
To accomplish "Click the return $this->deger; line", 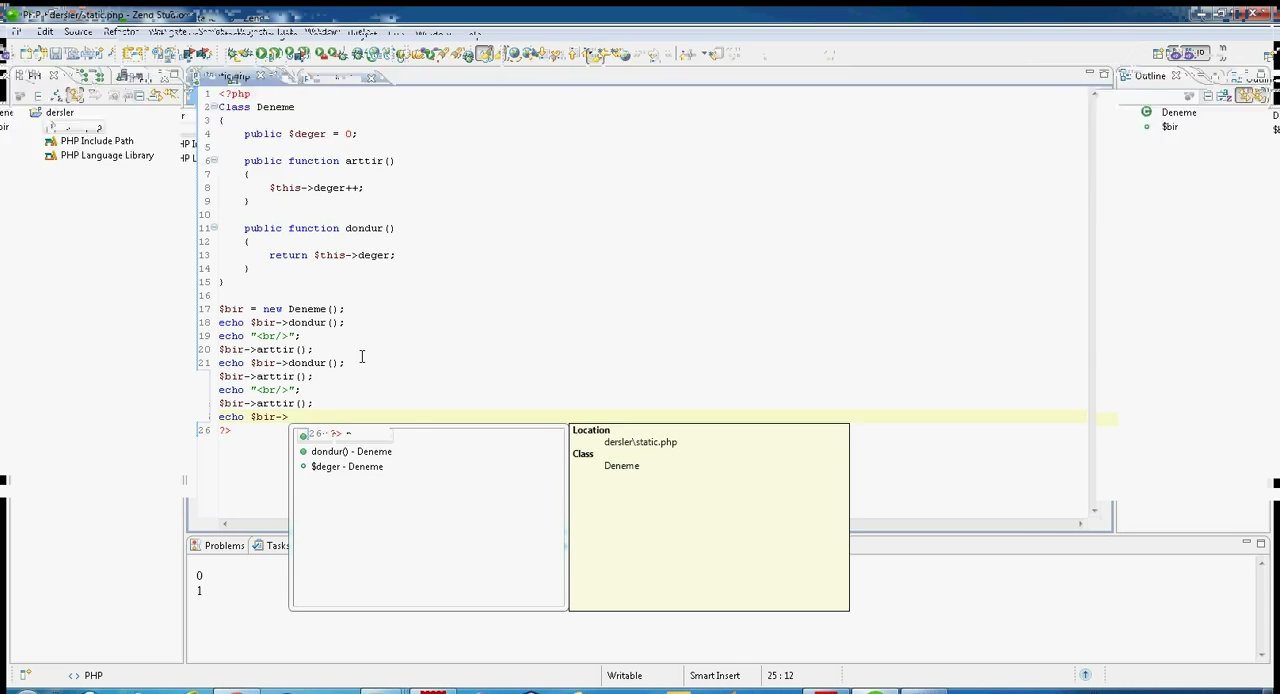I will coord(332,255).
